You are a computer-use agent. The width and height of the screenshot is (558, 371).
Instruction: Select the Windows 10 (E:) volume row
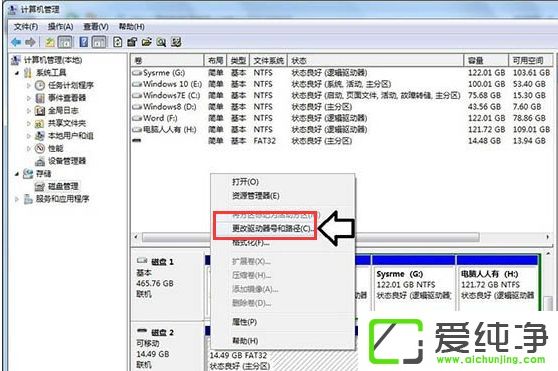pos(341,84)
